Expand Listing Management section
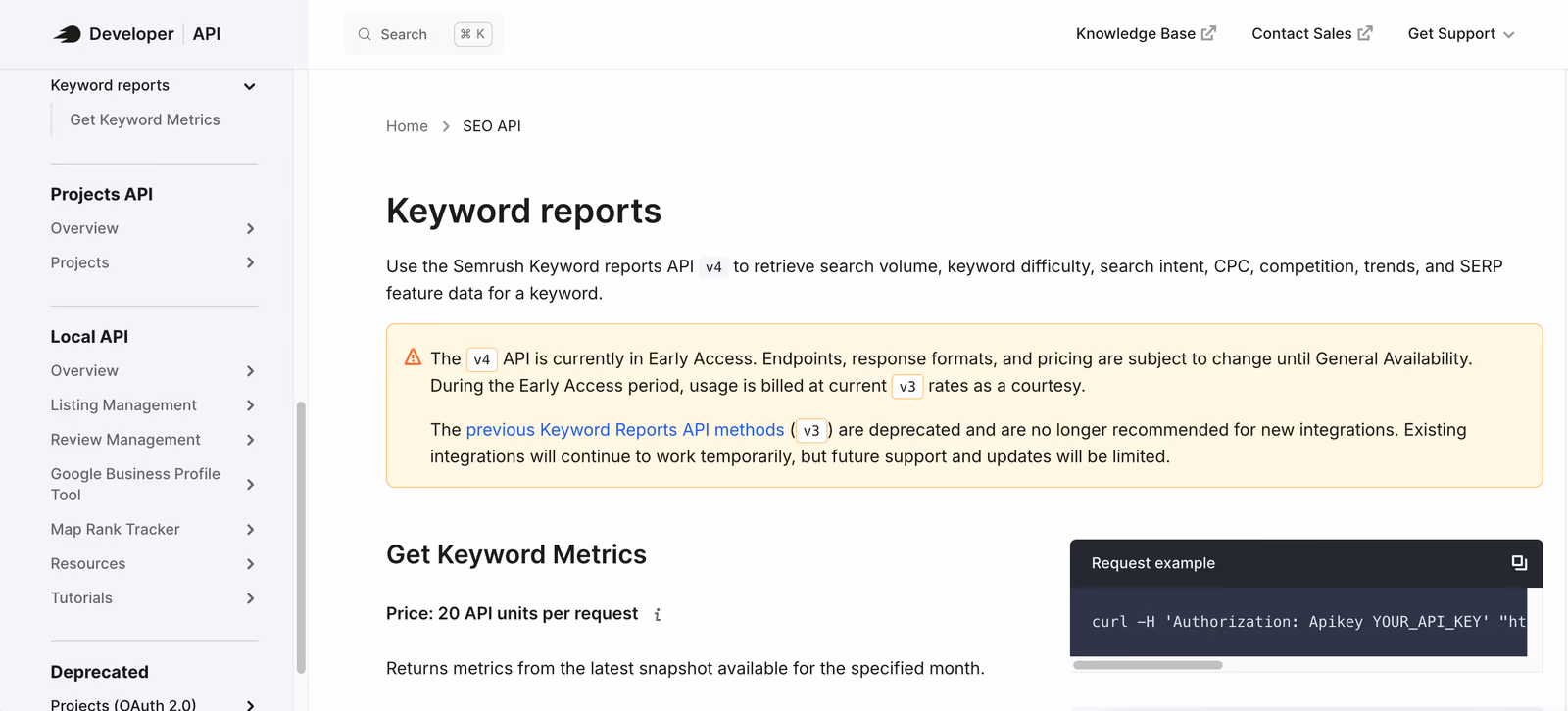The image size is (1568, 711). point(250,405)
